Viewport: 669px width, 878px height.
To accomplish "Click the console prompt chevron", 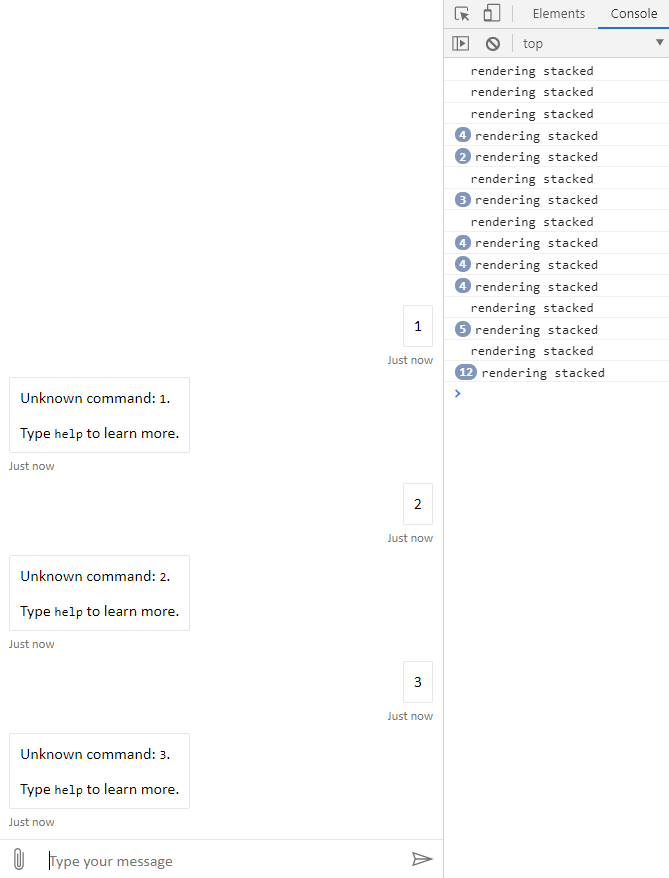I will click(458, 393).
